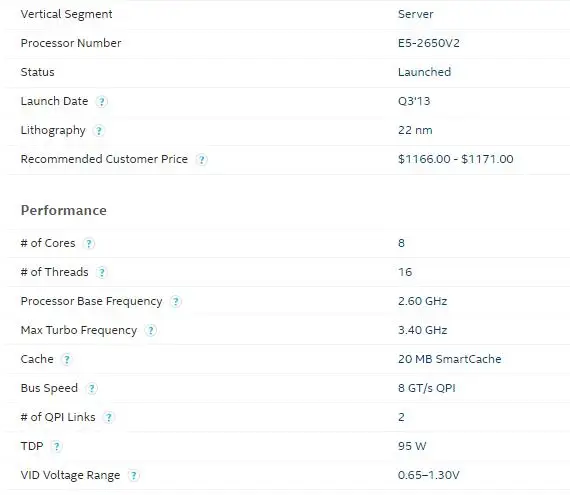
Task: Click the 20 MB SmartCache value
Action: [450, 359]
